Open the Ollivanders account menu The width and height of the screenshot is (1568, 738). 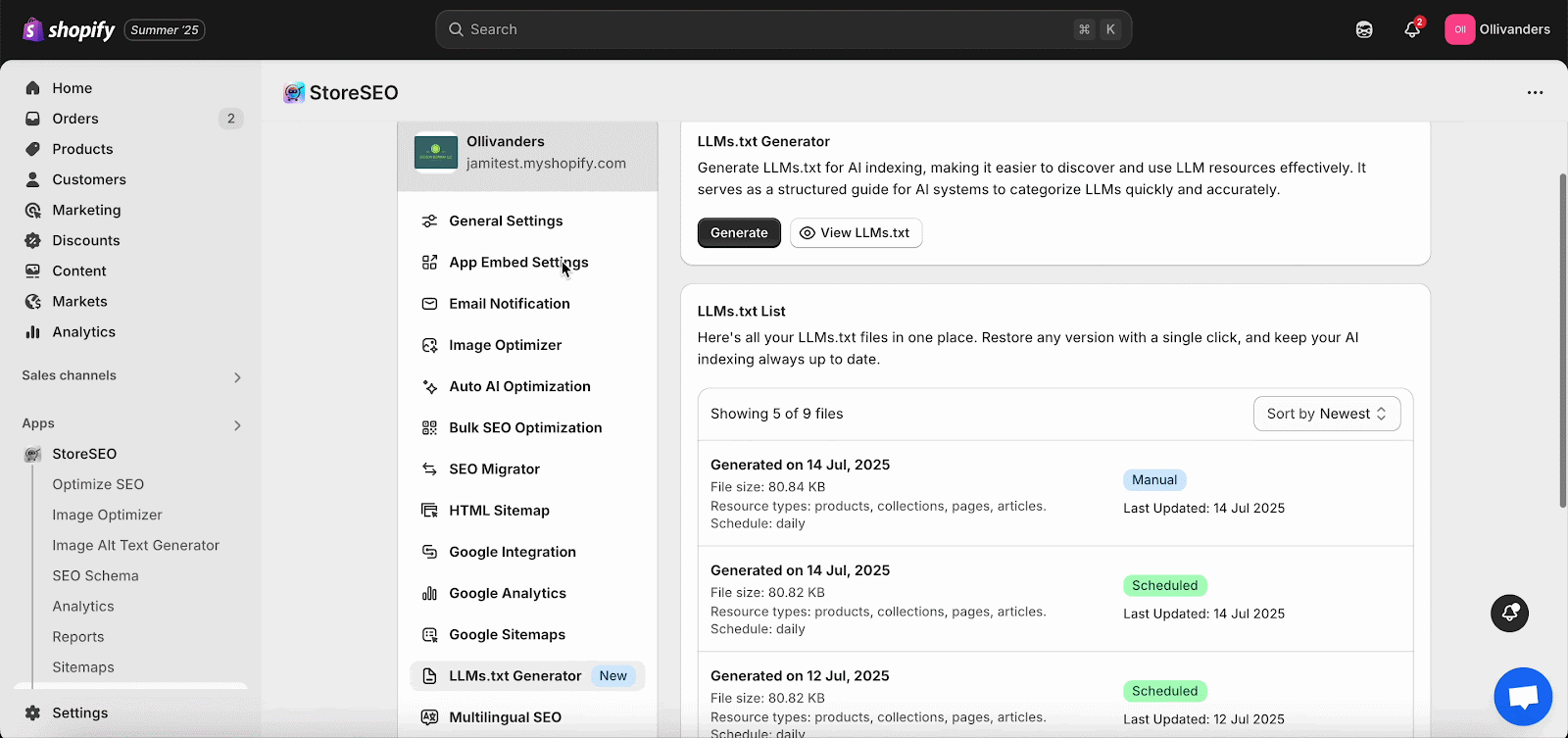tap(1497, 29)
